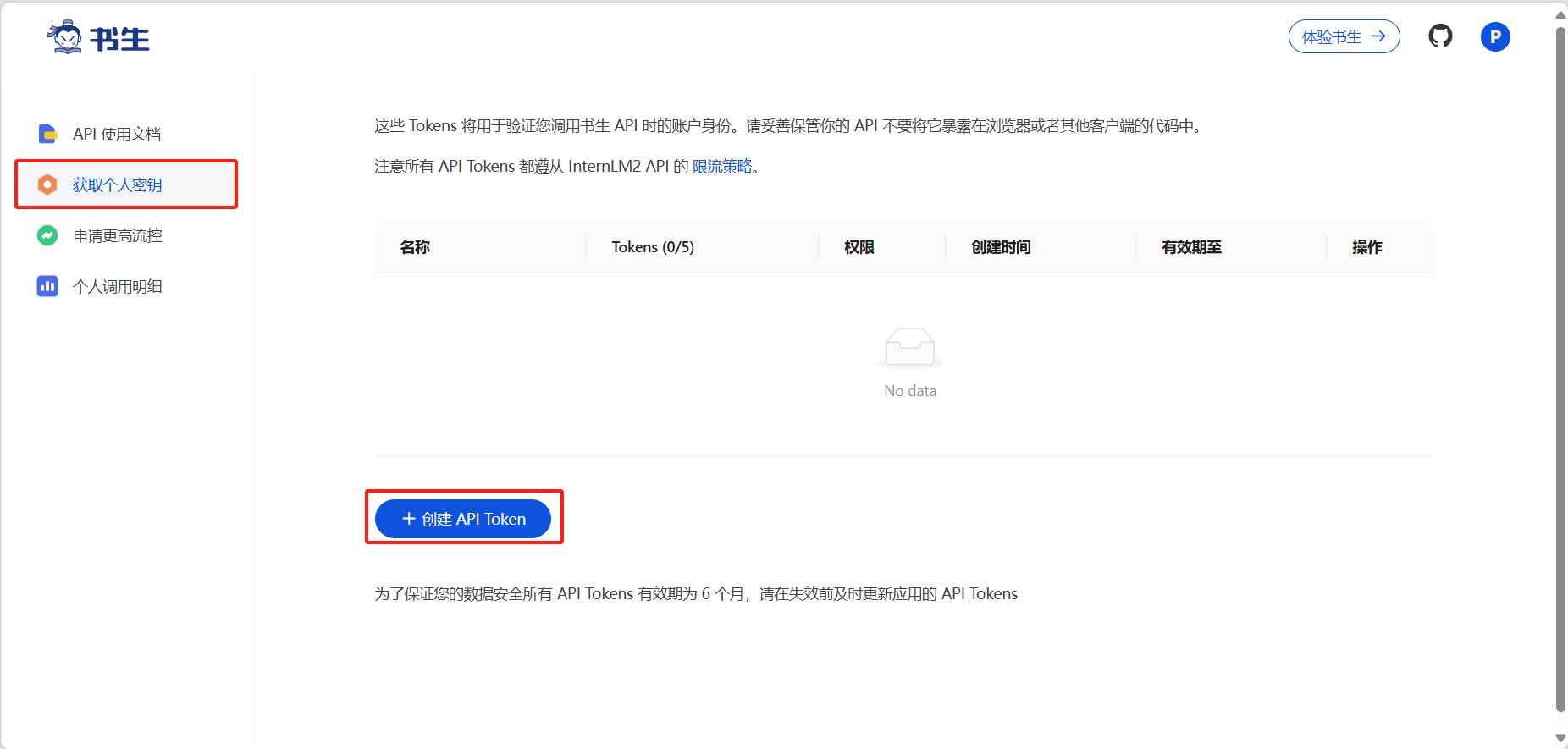The image size is (1568, 749).
Task: Go to 申请更高流控 page
Action: pos(126,235)
